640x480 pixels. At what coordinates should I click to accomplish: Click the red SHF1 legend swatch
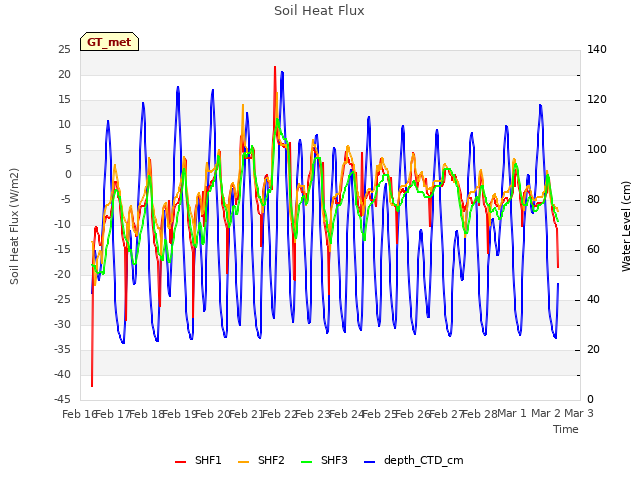pos(180,462)
